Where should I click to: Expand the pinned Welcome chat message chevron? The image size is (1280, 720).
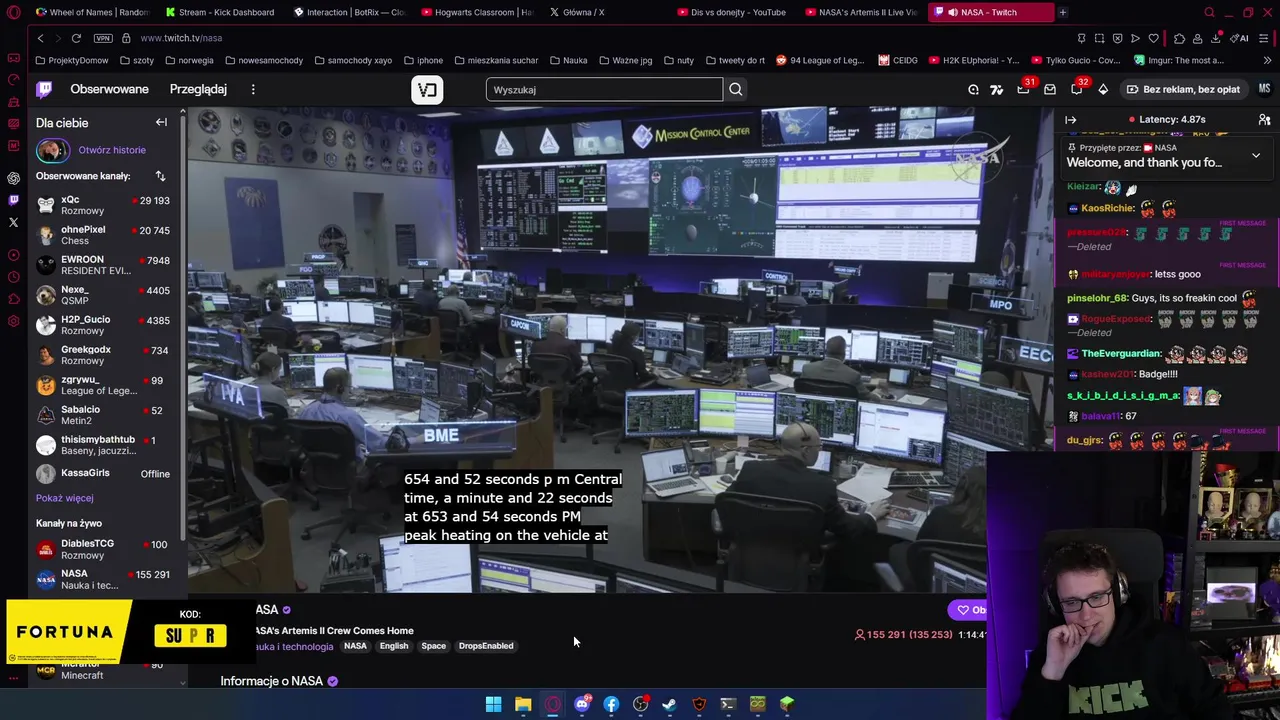[1256, 156]
